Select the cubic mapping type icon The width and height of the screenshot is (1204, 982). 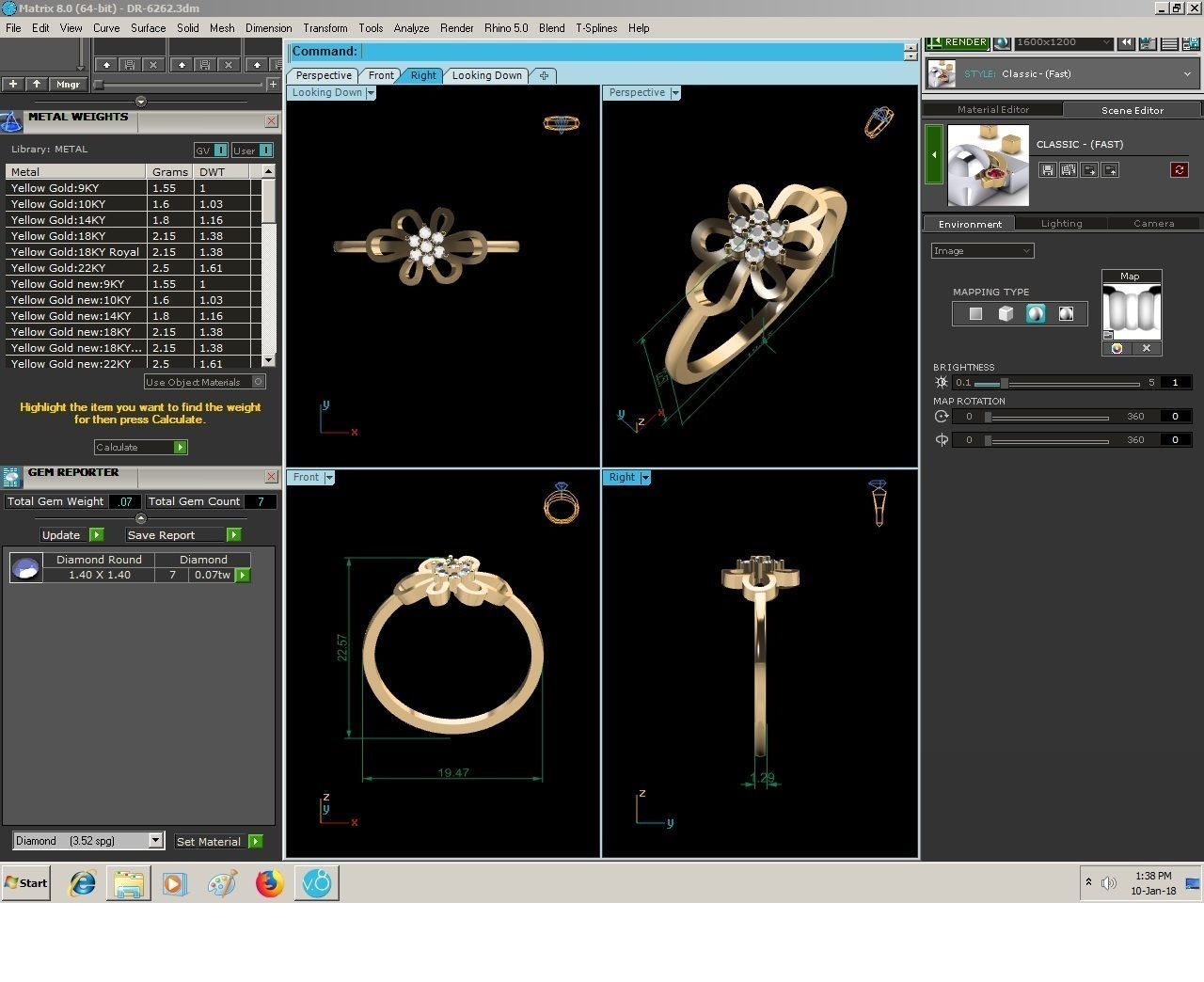click(x=1006, y=313)
